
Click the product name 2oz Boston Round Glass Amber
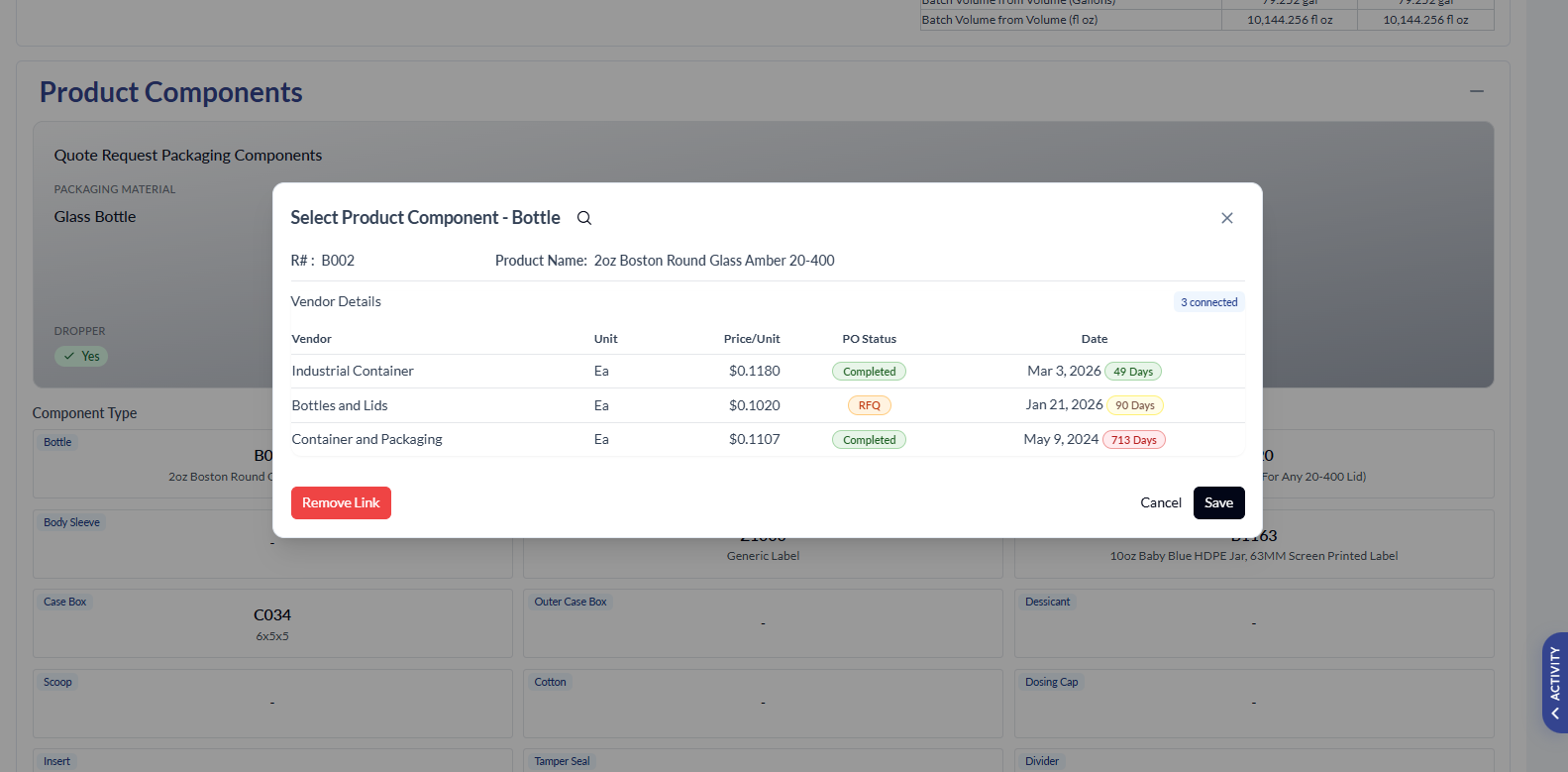[x=714, y=261]
